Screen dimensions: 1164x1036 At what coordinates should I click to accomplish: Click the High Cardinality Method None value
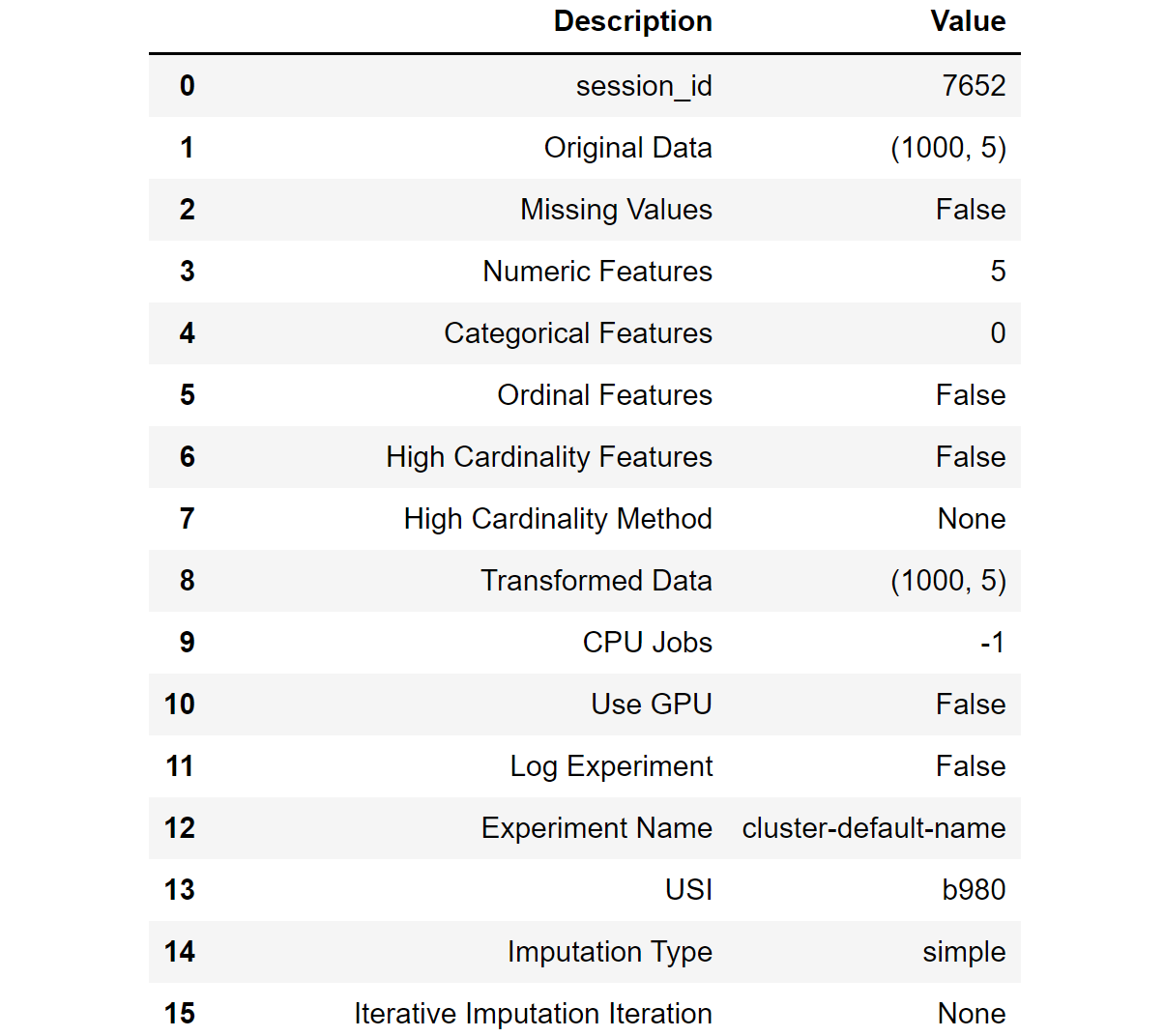click(972, 519)
